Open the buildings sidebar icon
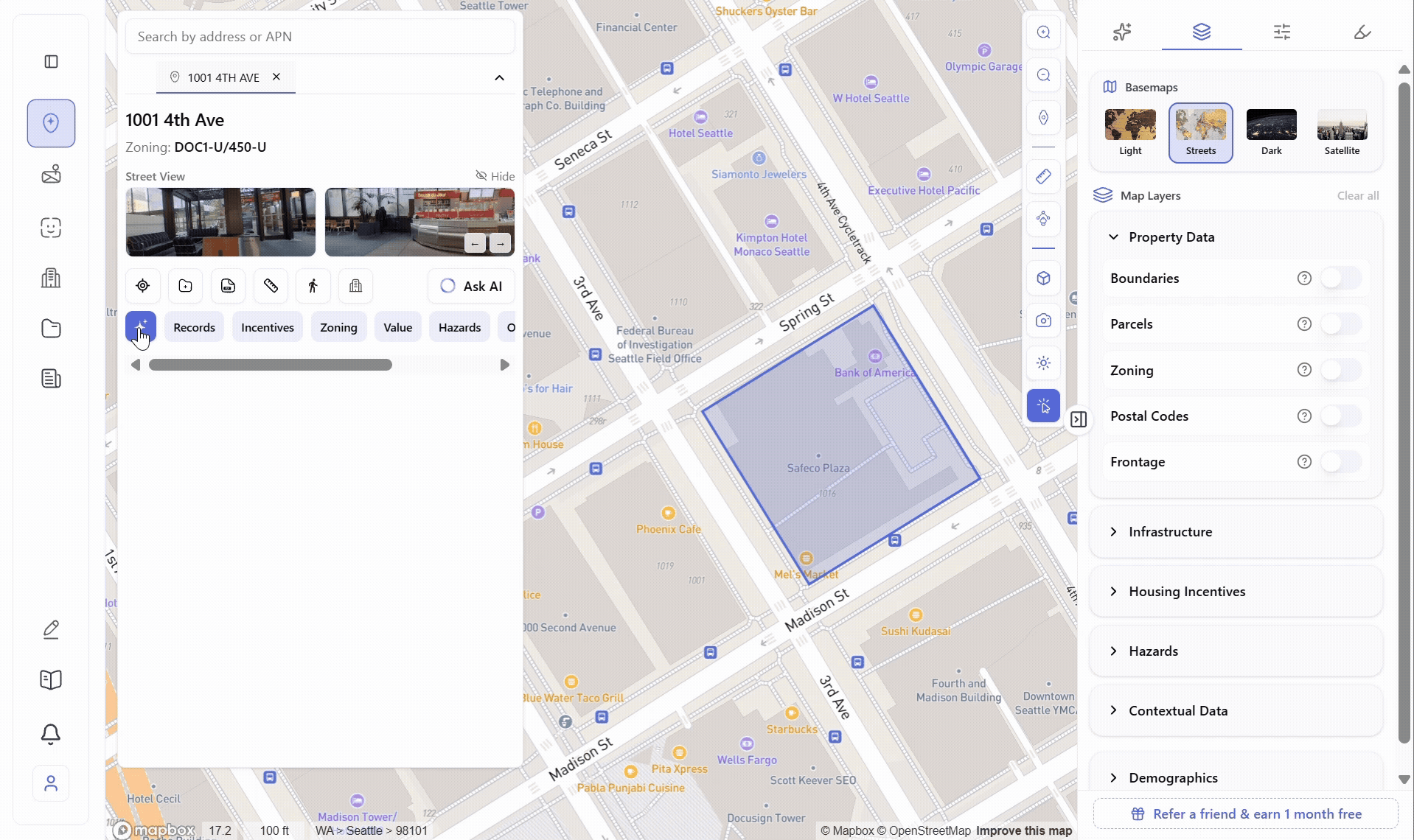Viewport: 1414px width, 840px height. pyautogui.click(x=51, y=278)
